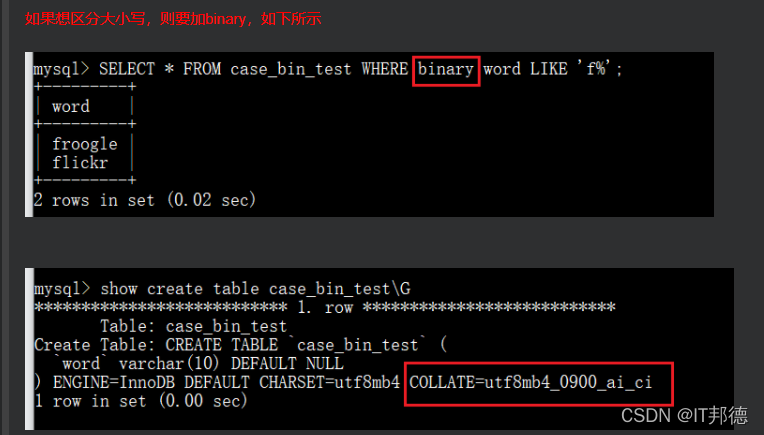Click the red-boxed binary keyword
Image resolution: width=764 pixels, height=435 pixels.
click(446, 71)
